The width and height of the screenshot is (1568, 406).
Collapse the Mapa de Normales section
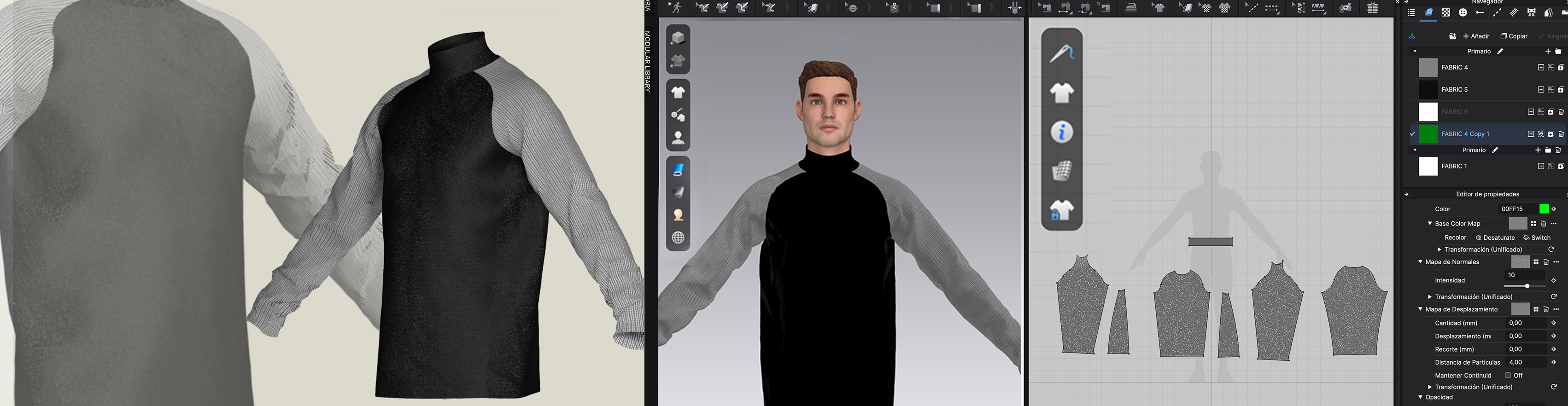pos(1420,262)
